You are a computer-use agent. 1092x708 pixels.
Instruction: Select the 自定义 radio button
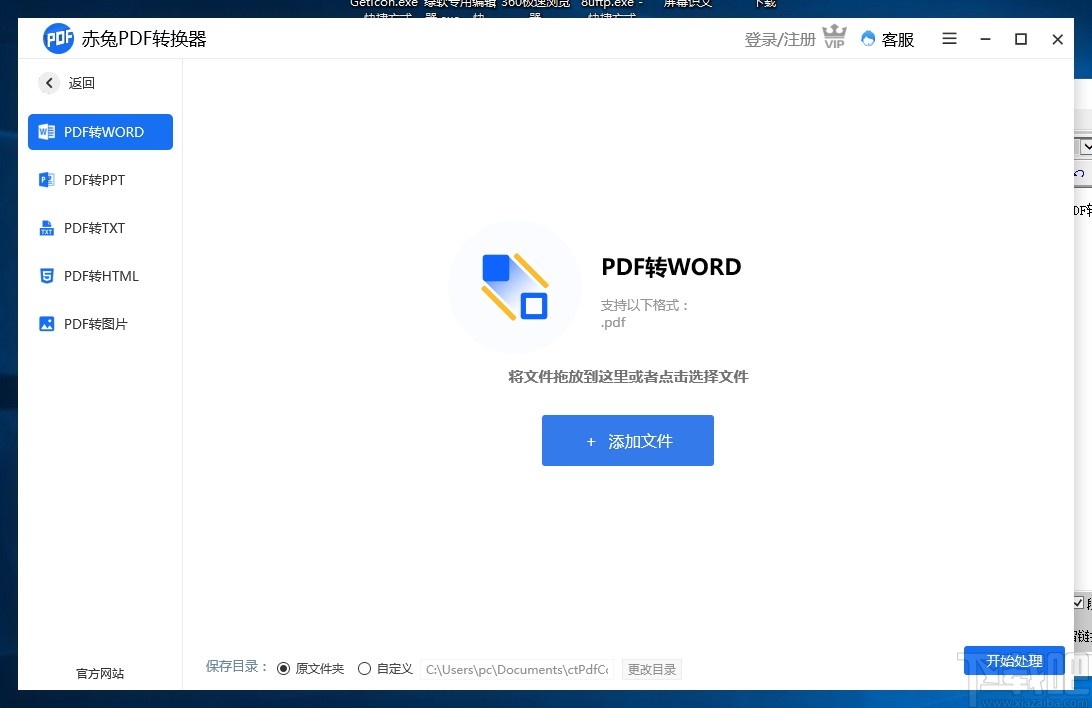click(364, 668)
